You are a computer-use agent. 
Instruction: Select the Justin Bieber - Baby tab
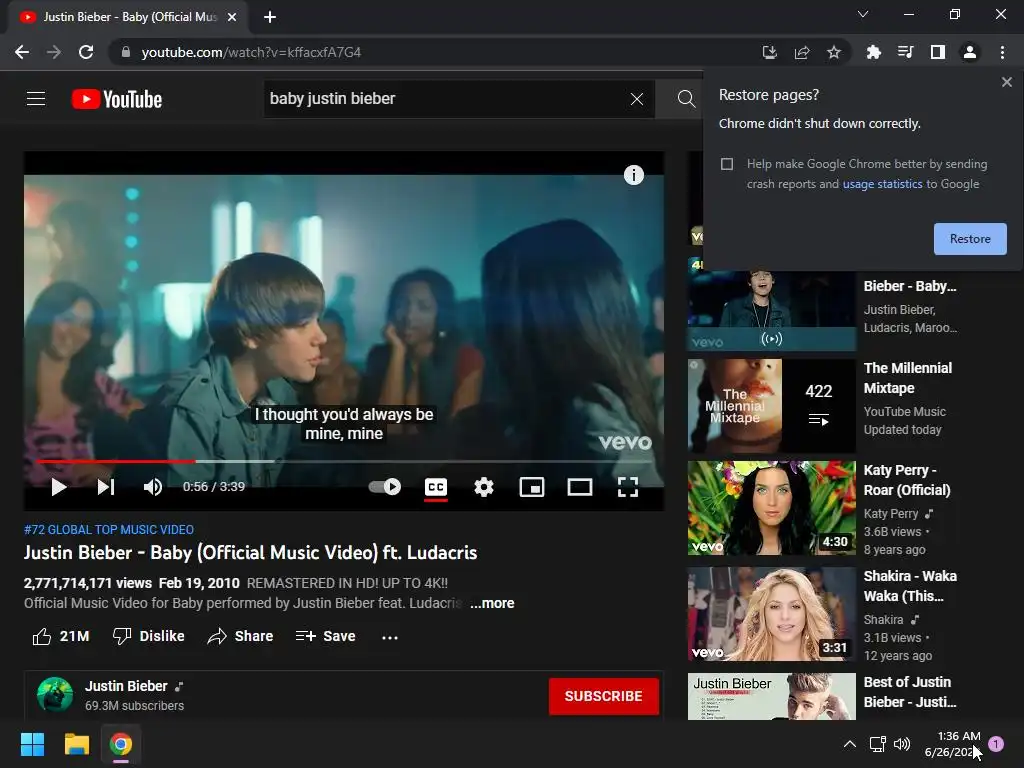128,17
